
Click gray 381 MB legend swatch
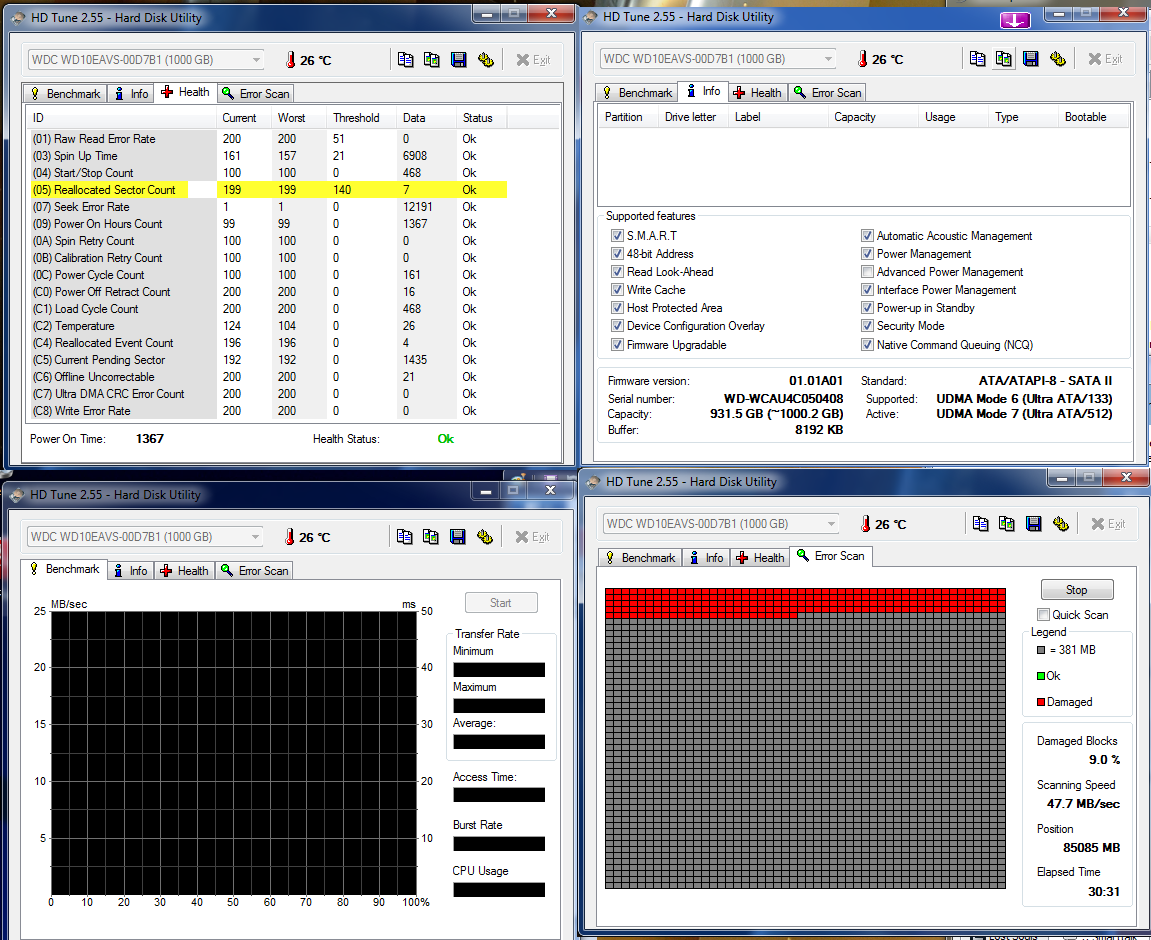pyautogui.click(x=1041, y=650)
